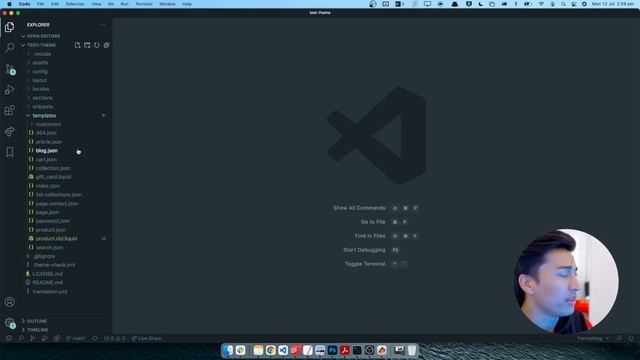
Task: Click the New Folder icon in Explorer
Action: pyautogui.click(x=87, y=45)
